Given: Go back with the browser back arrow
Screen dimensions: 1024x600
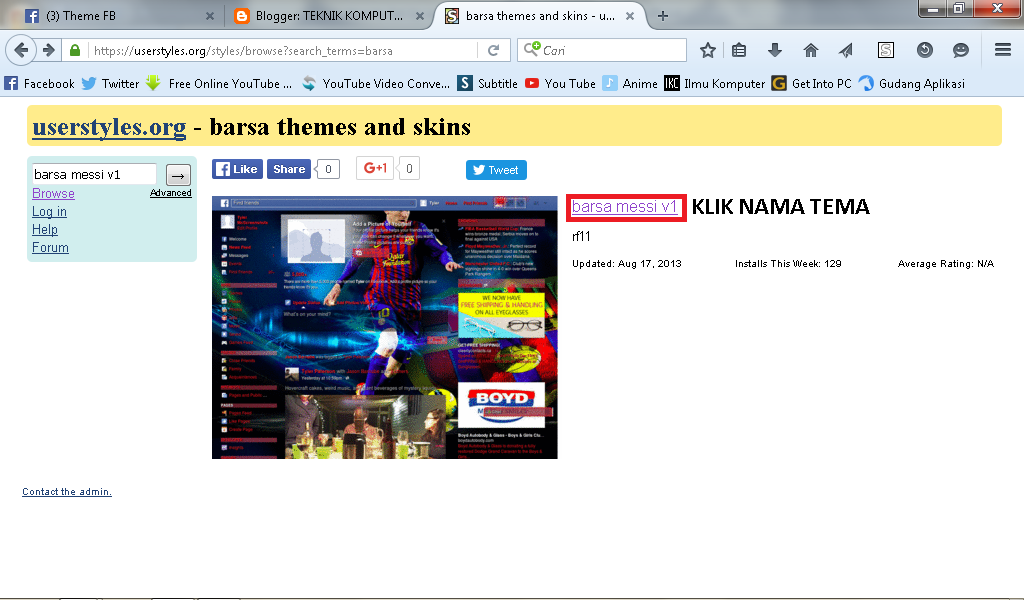Looking at the screenshot, I should (x=21, y=50).
